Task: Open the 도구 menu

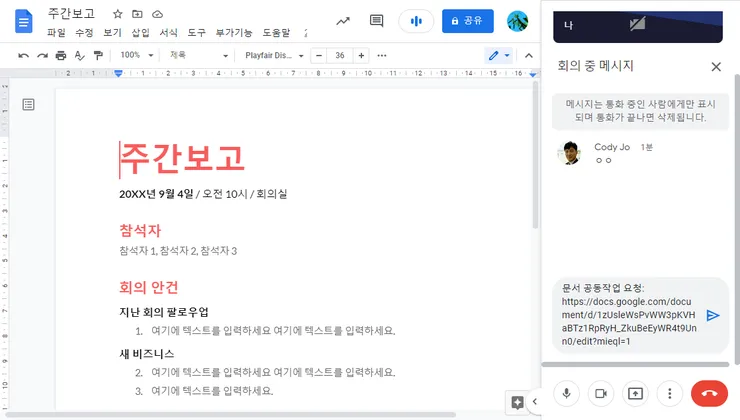Action: pyautogui.click(x=196, y=33)
